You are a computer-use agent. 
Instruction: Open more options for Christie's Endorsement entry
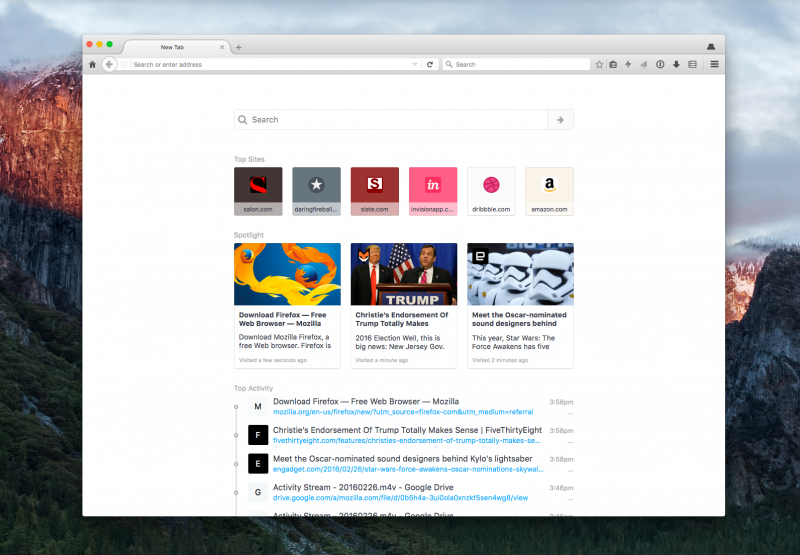tap(570, 442)
